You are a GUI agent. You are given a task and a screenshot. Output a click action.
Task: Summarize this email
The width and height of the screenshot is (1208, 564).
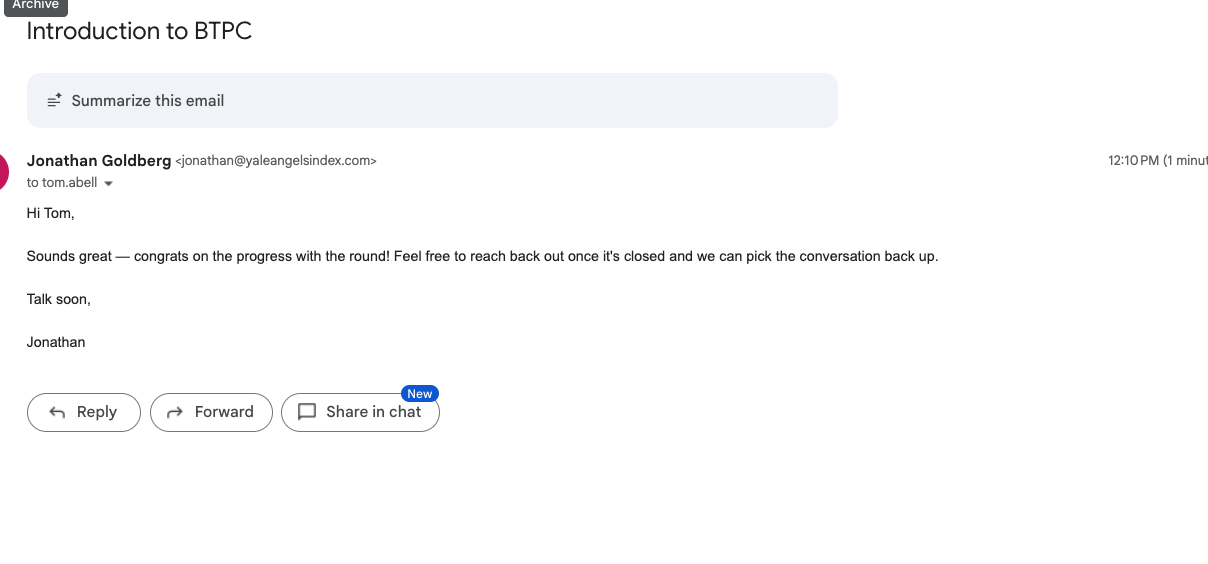(x=432, y=100)
